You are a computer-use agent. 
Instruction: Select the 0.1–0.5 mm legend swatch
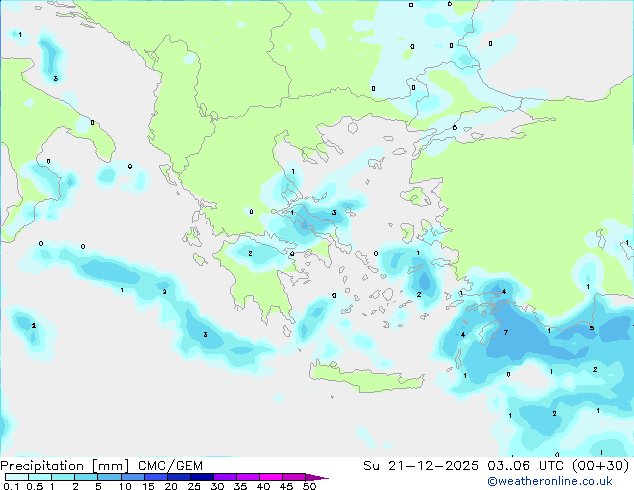pos(17,477)
